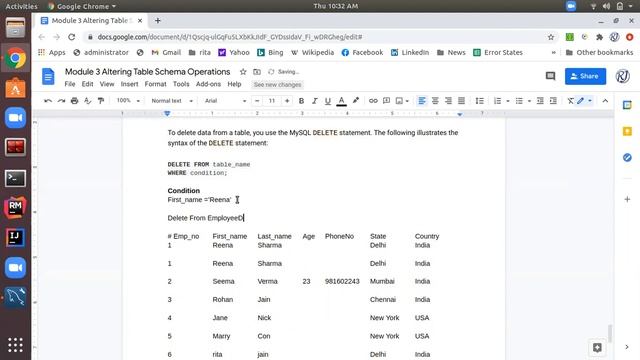Set justified text alignment
This screenshot has width=640, height=360.
461,101
